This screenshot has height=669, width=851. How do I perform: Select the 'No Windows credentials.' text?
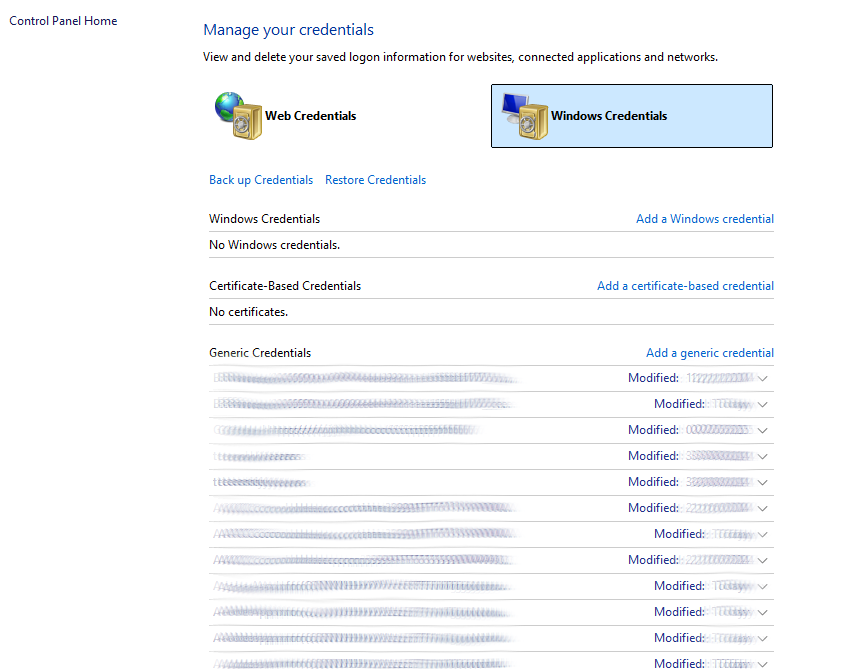[x=275, y=245]
